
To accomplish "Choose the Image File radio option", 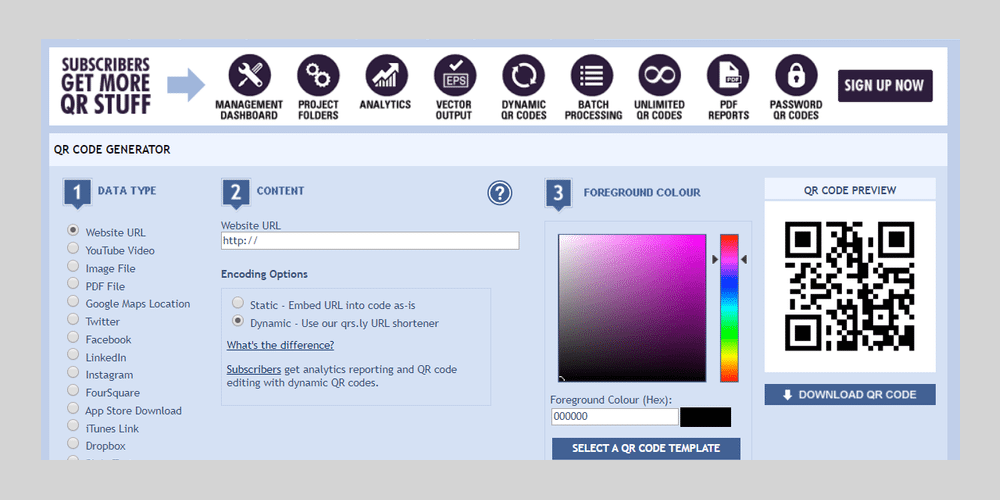I will (73, 266).
